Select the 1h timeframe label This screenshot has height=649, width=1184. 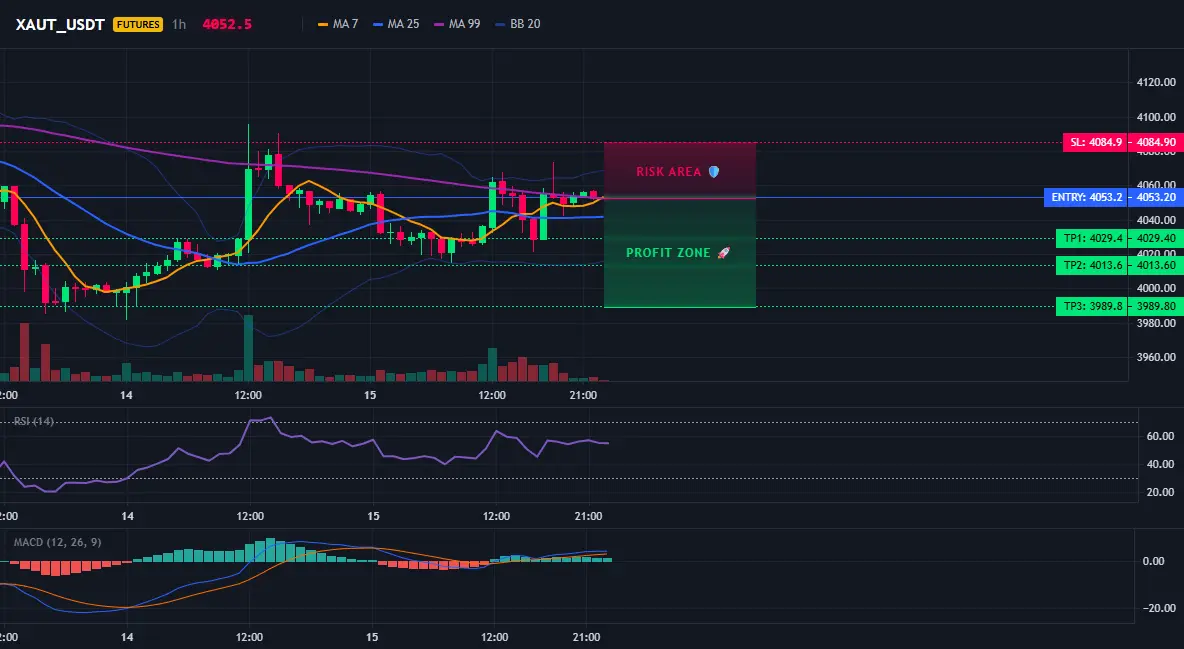click(179, 24)
